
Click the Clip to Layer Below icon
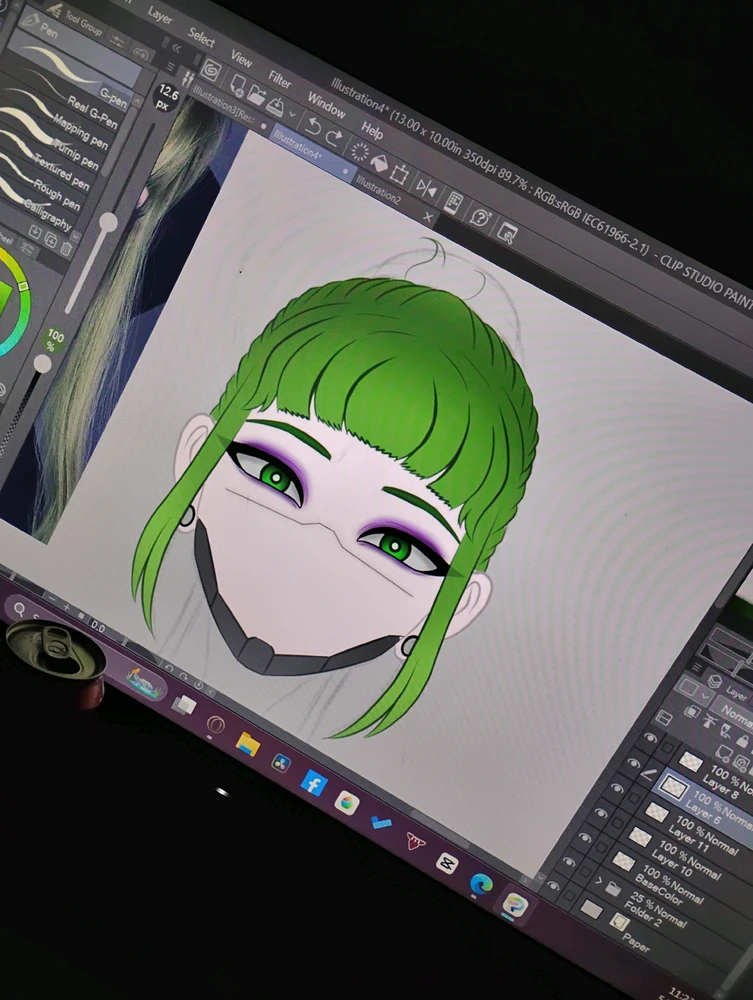692,711
